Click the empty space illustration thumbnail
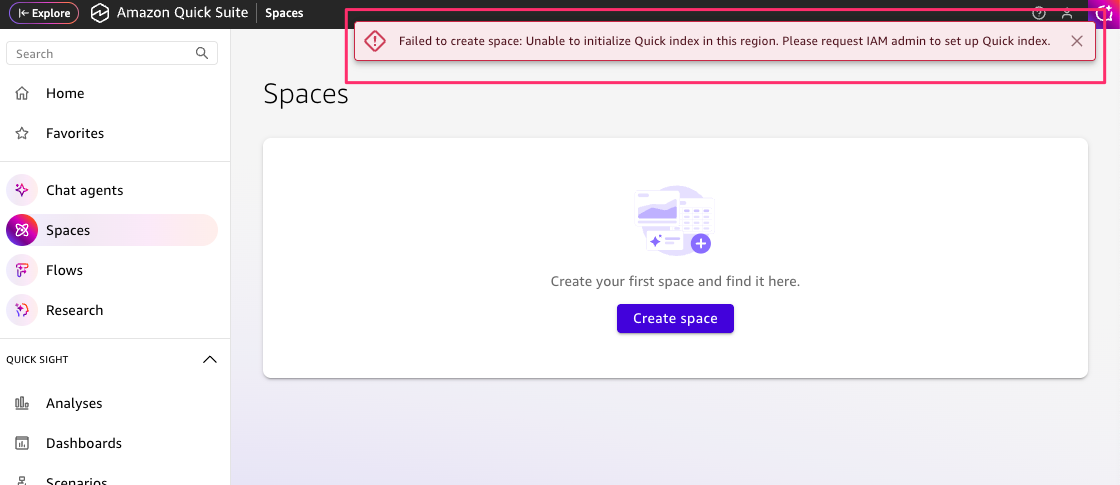 tap(675, 221)
